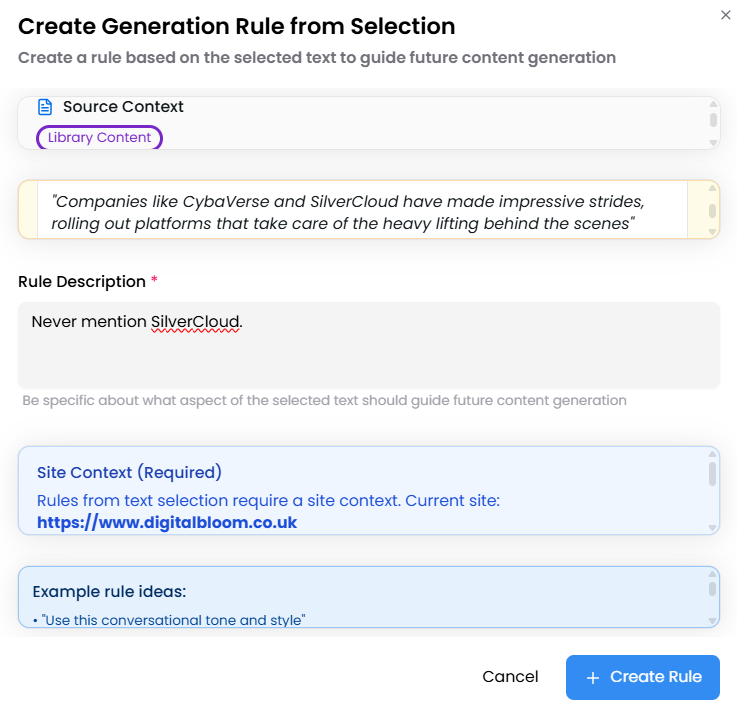Click the quoted text box scrollbar up arrow

click(x=713, y=189)
